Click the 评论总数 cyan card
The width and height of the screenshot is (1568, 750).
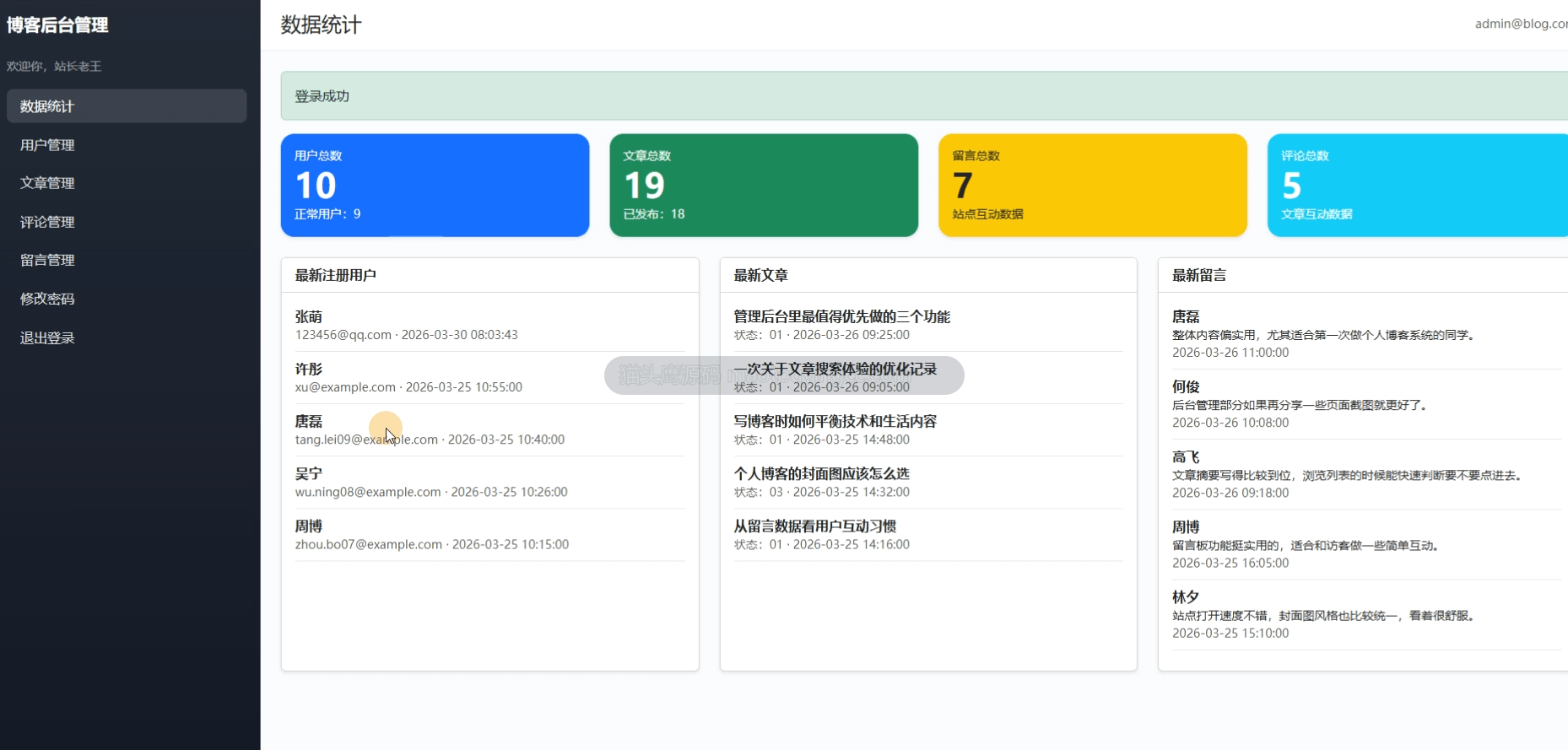pyautogui.click(x=1418, y=186)
